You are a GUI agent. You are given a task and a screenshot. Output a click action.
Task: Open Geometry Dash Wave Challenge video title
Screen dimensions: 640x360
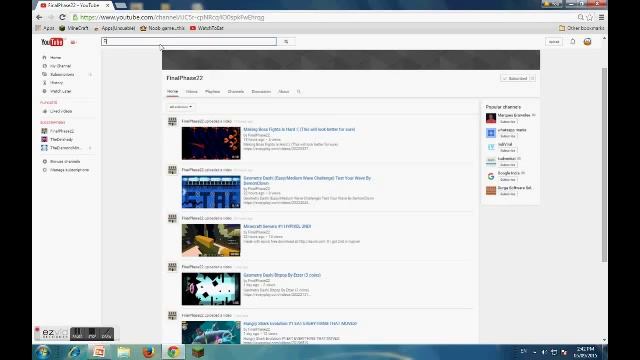coord(307,180)
